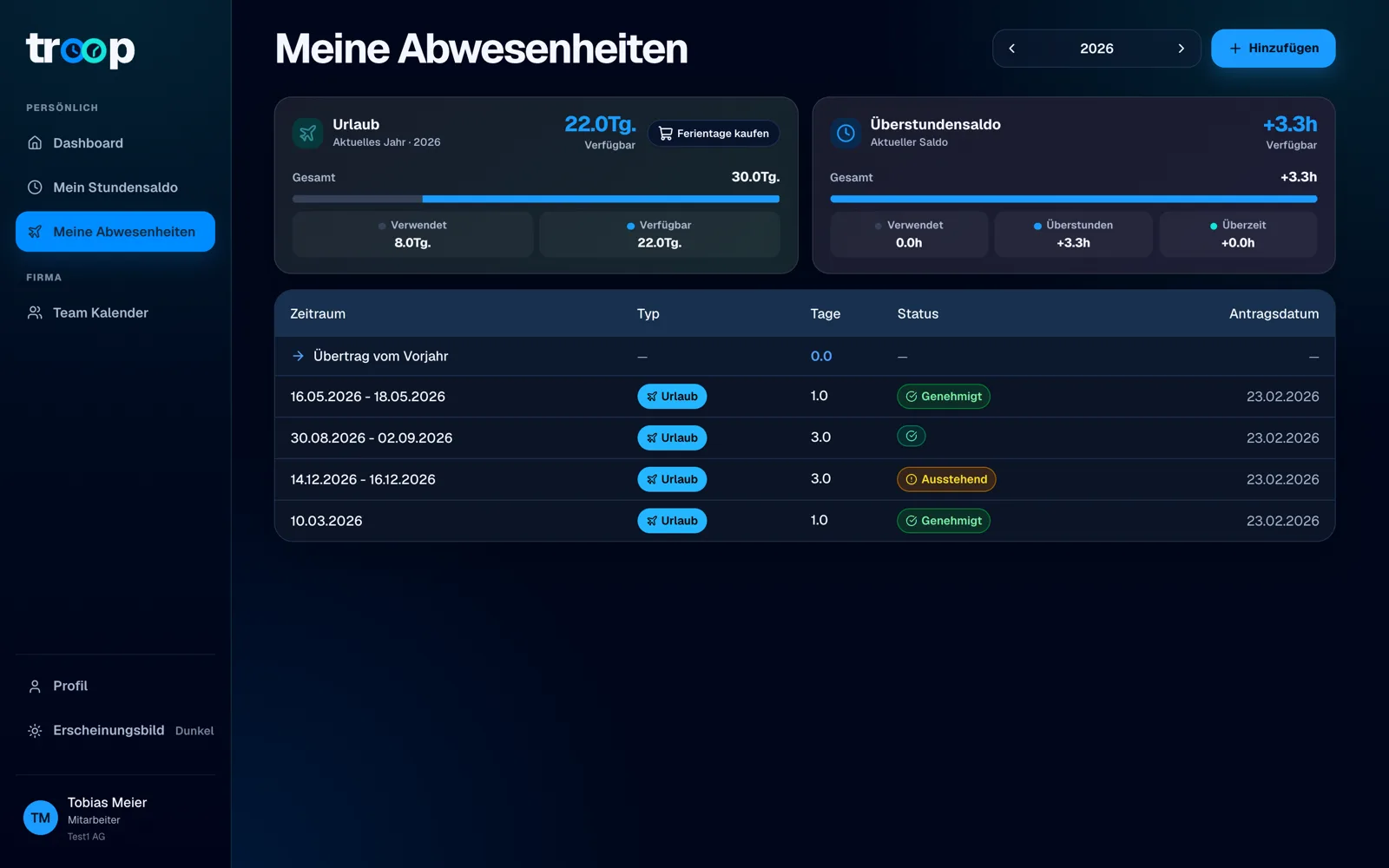Click the troop logo

pyautogui.click(x=81, y=49)
